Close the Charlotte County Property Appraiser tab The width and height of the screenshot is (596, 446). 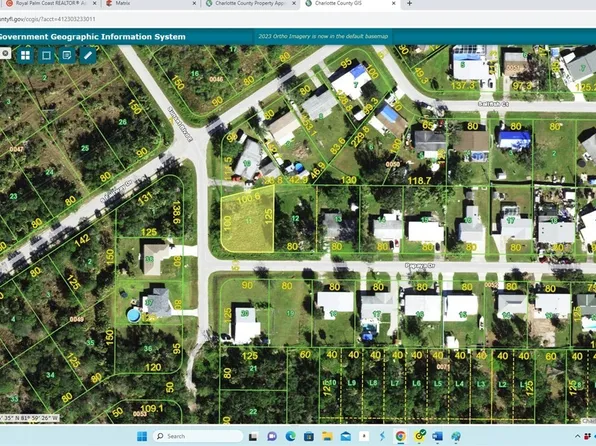point(294,3)
